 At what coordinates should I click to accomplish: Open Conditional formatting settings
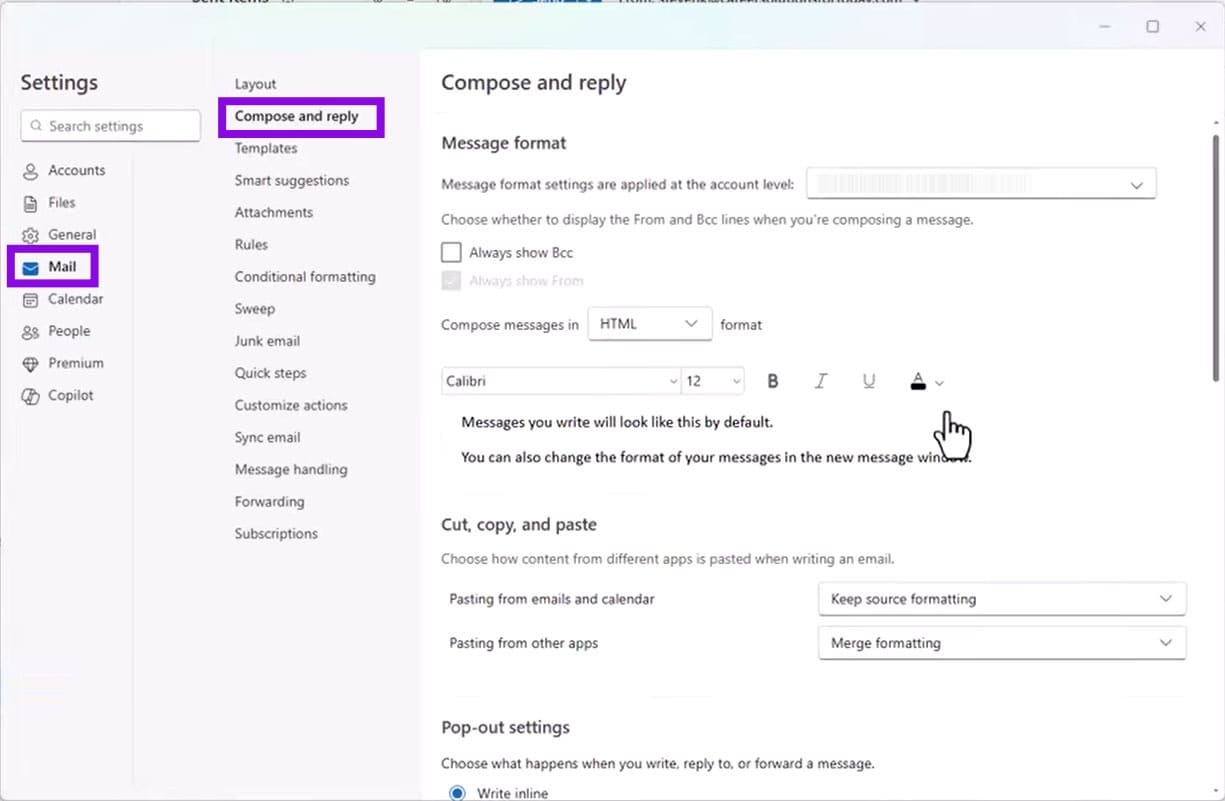coord(305,276)
